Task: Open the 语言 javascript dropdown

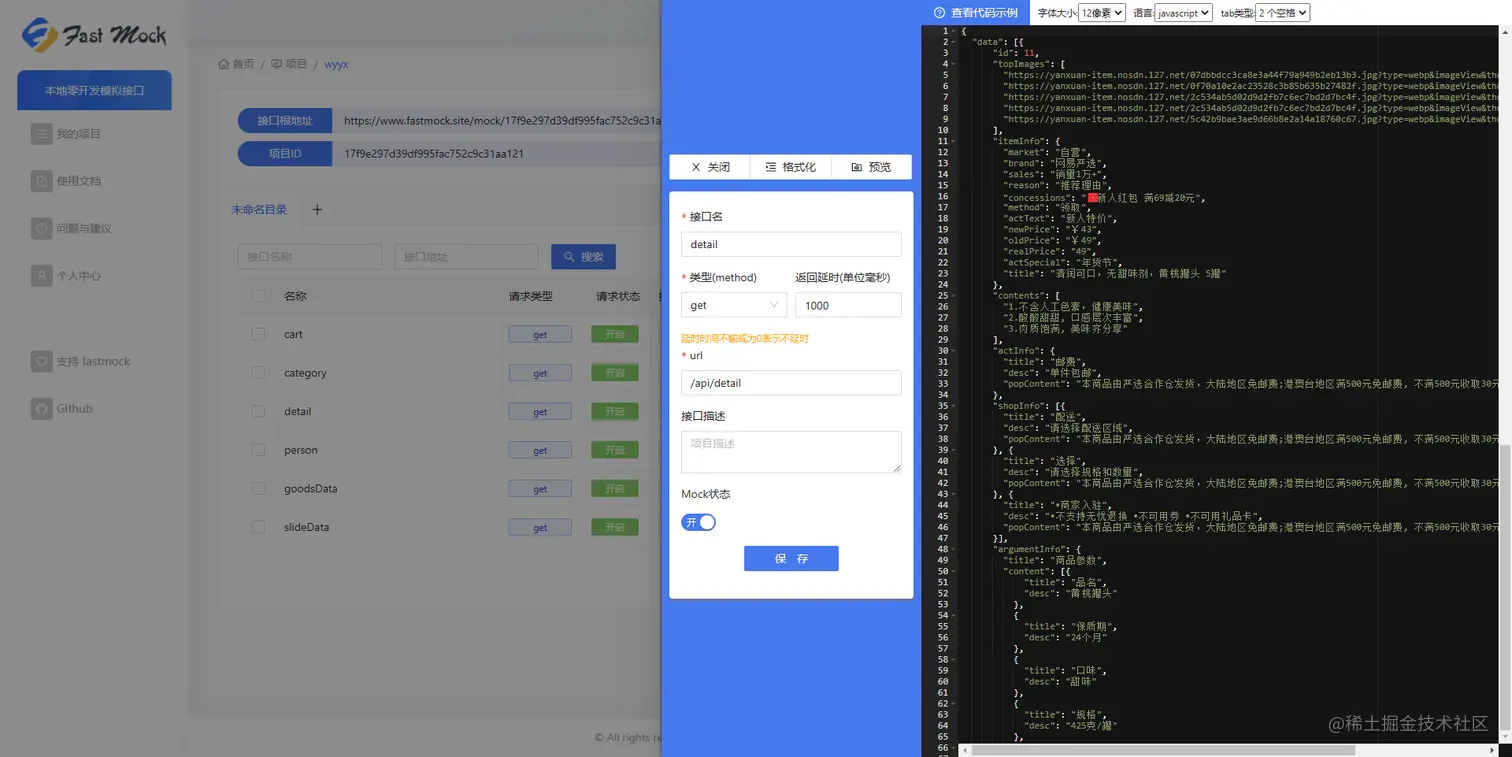Action: pyautogui.click(x=1183, y=13)
